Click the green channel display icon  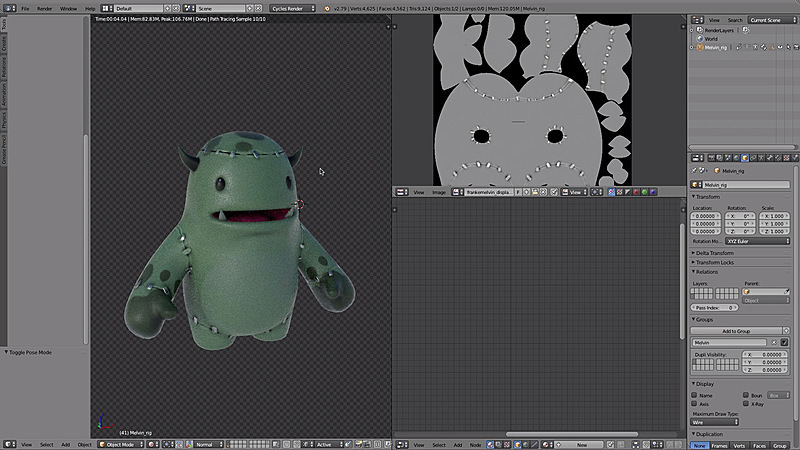[x=644, y=192]
